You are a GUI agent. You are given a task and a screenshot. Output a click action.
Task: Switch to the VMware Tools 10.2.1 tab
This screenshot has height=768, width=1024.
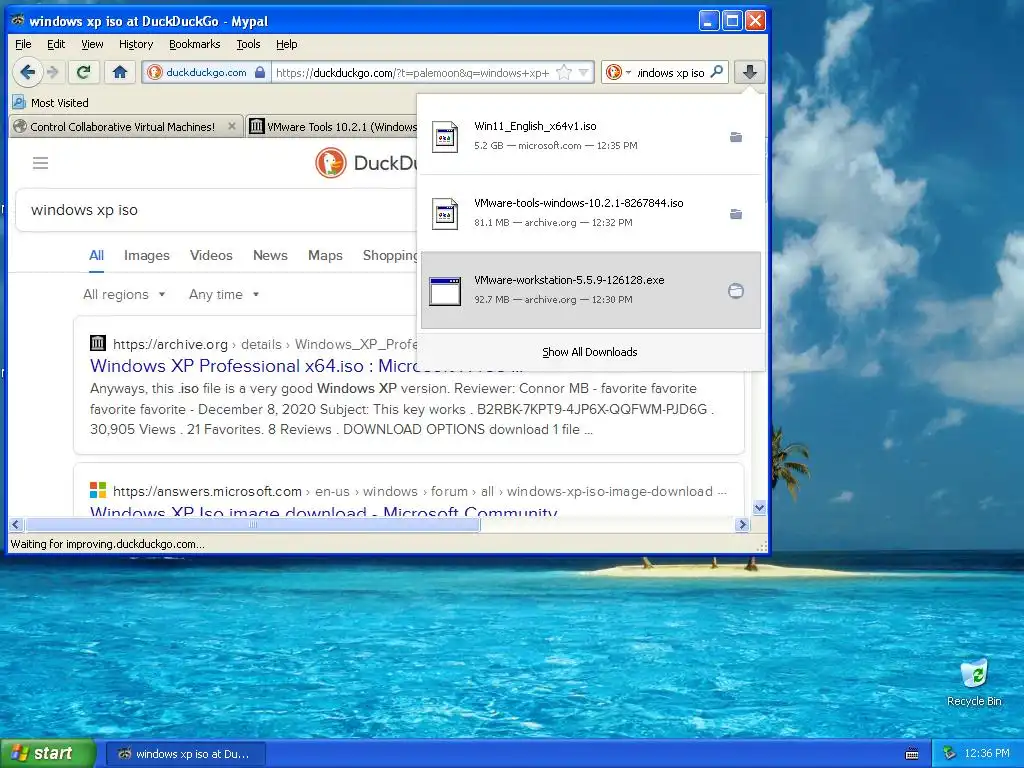[x=332, y=126]
